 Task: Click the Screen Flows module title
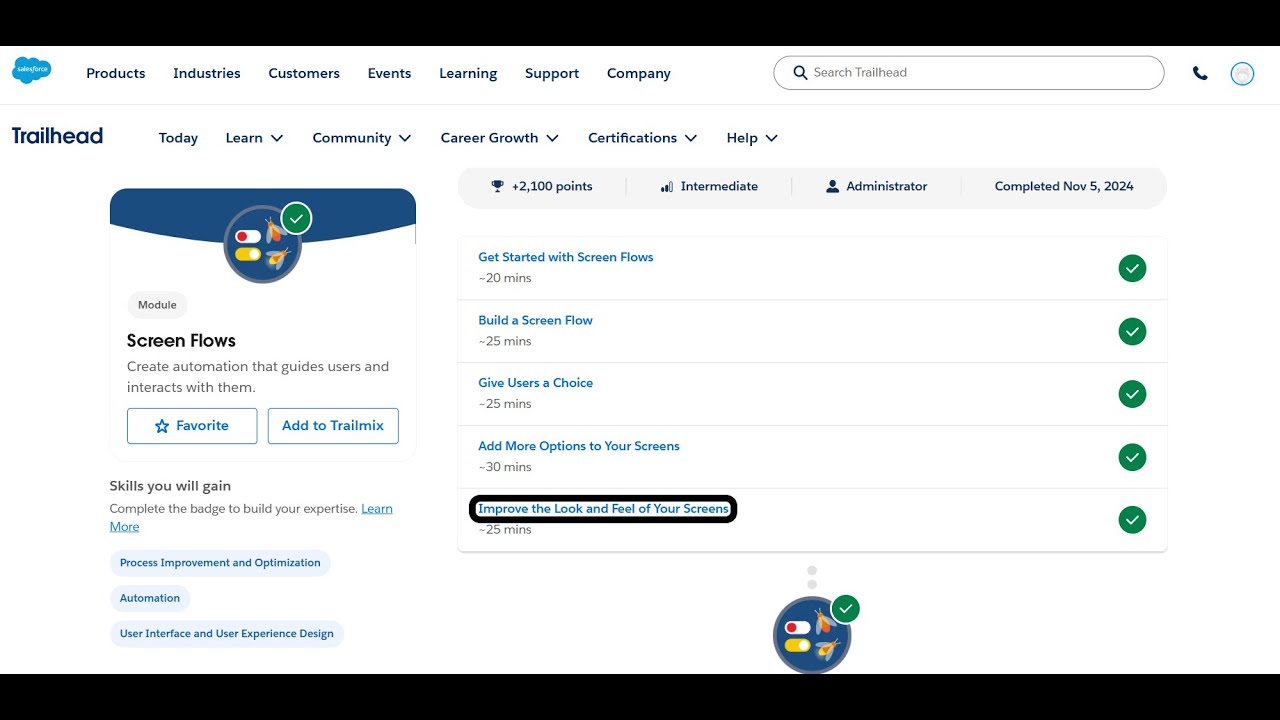tap(181, 341)
